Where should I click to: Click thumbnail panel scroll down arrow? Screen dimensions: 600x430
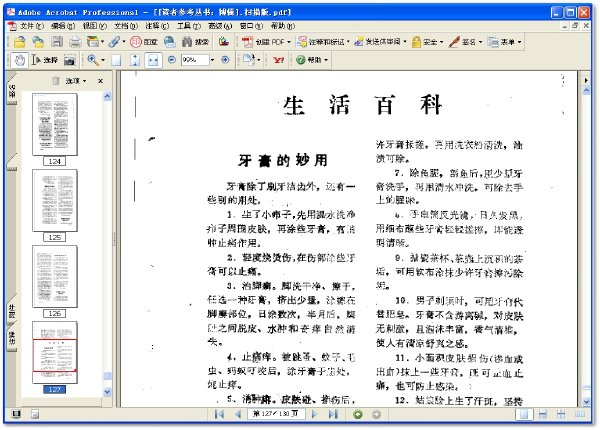click(108, 392)
